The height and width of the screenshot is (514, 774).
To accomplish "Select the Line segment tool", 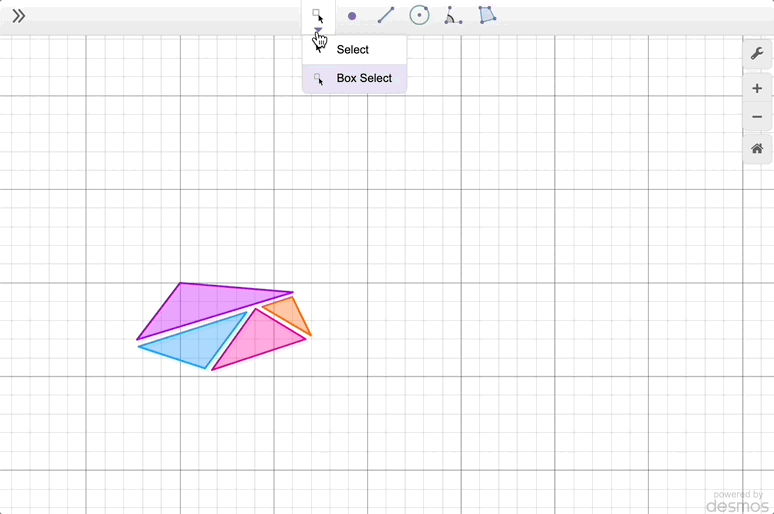I will (386, 16).
